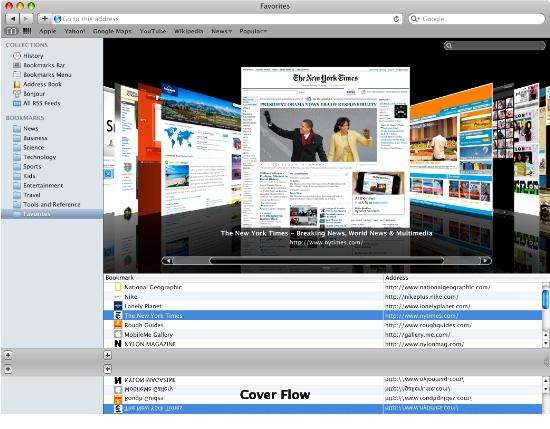Click Wikipedia in the bookmarks bar

tap(189, 31)
